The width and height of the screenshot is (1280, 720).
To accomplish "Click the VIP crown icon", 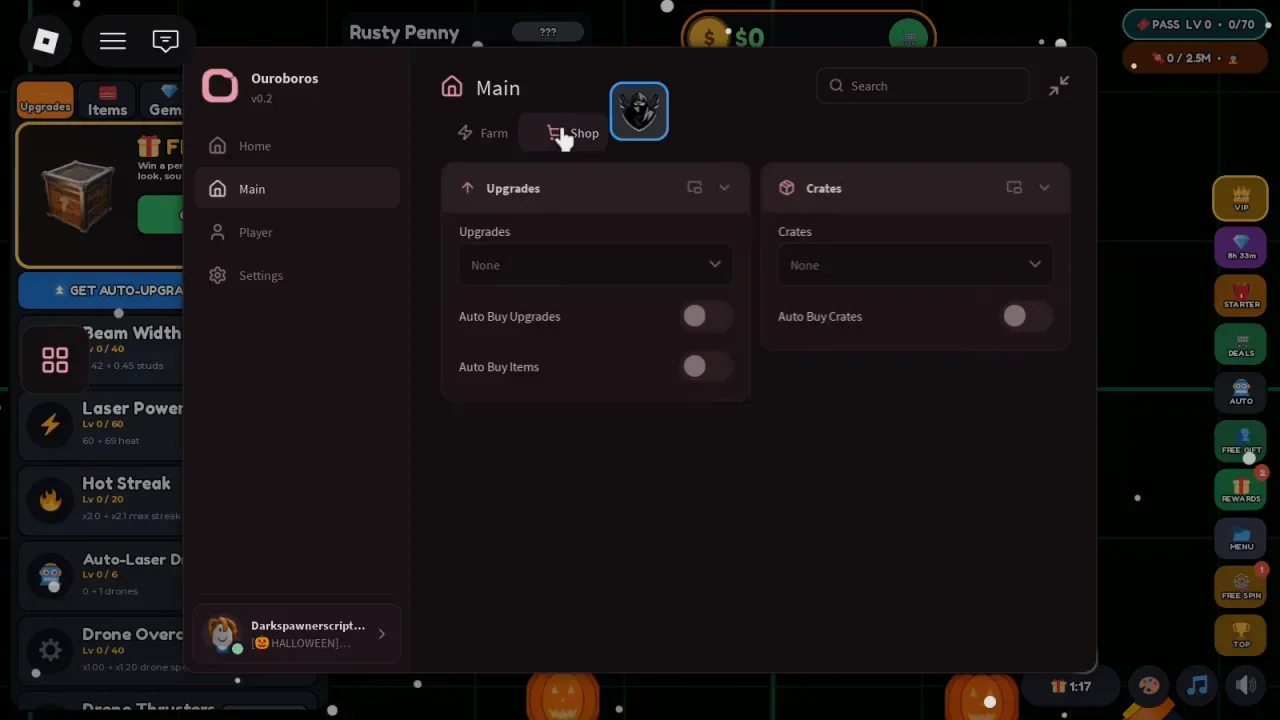I will pos(1241,198).
